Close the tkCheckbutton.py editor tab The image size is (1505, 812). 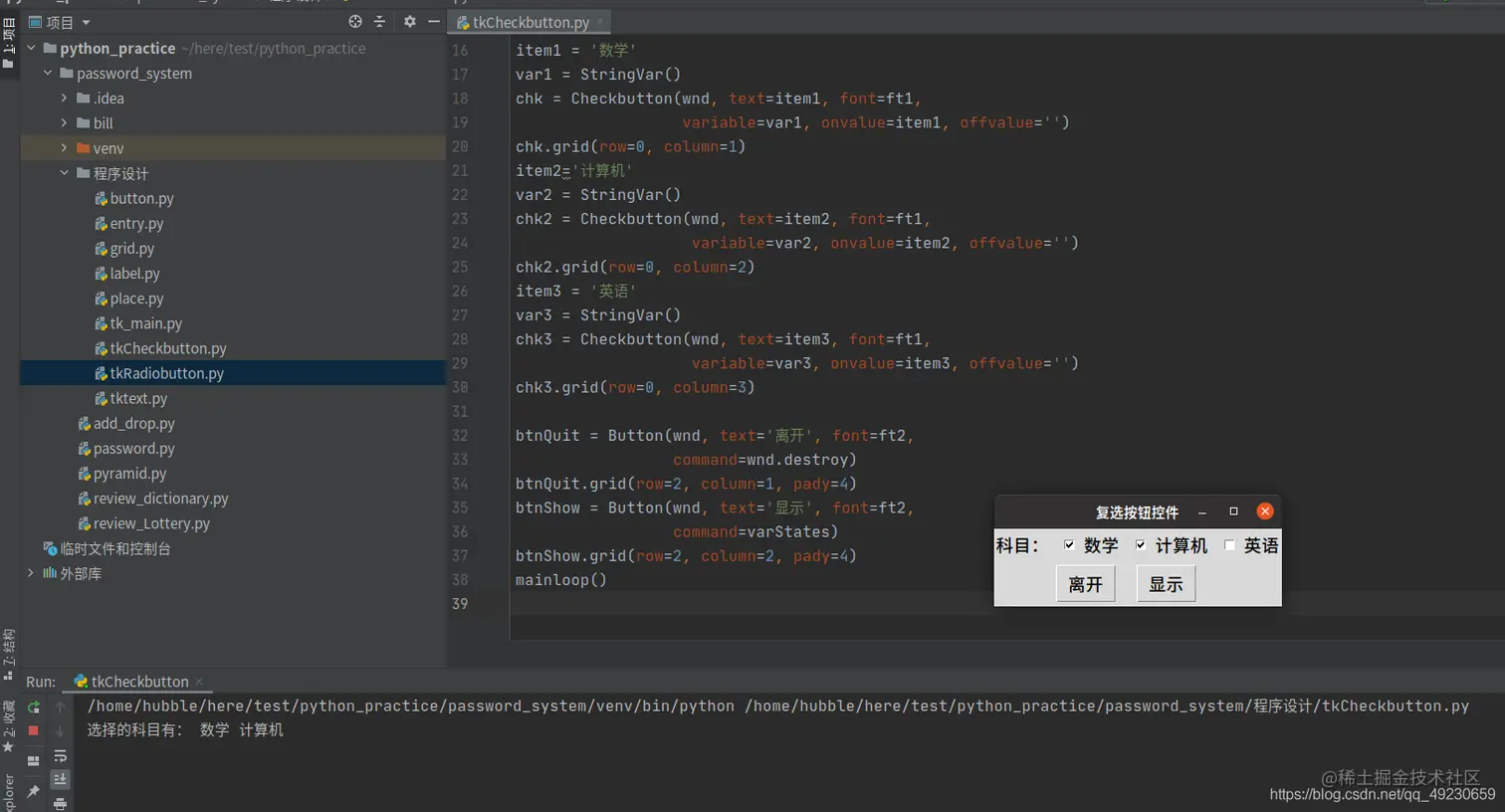point(599,21)
